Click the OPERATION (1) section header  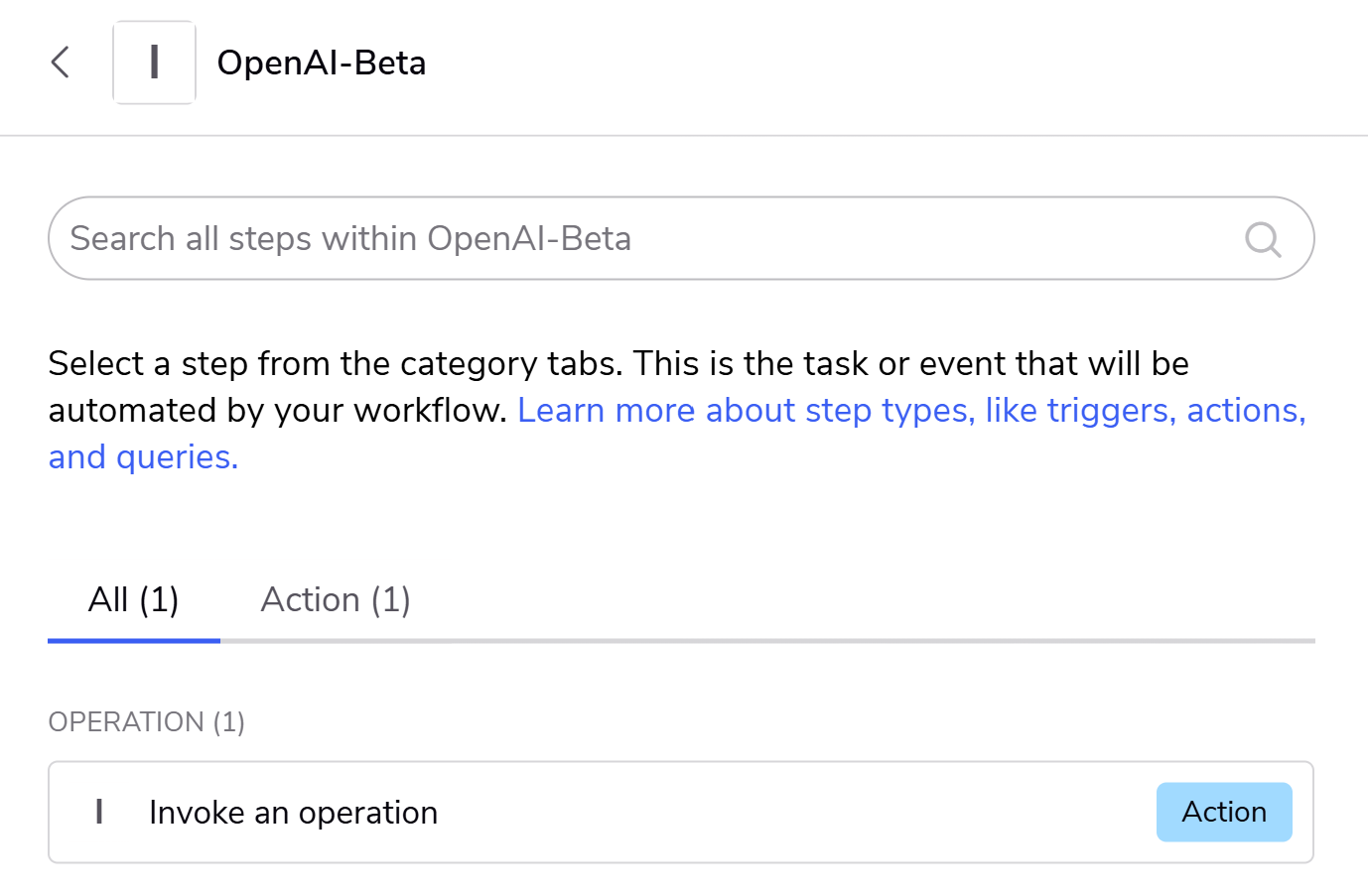click(x=147, y=721)
